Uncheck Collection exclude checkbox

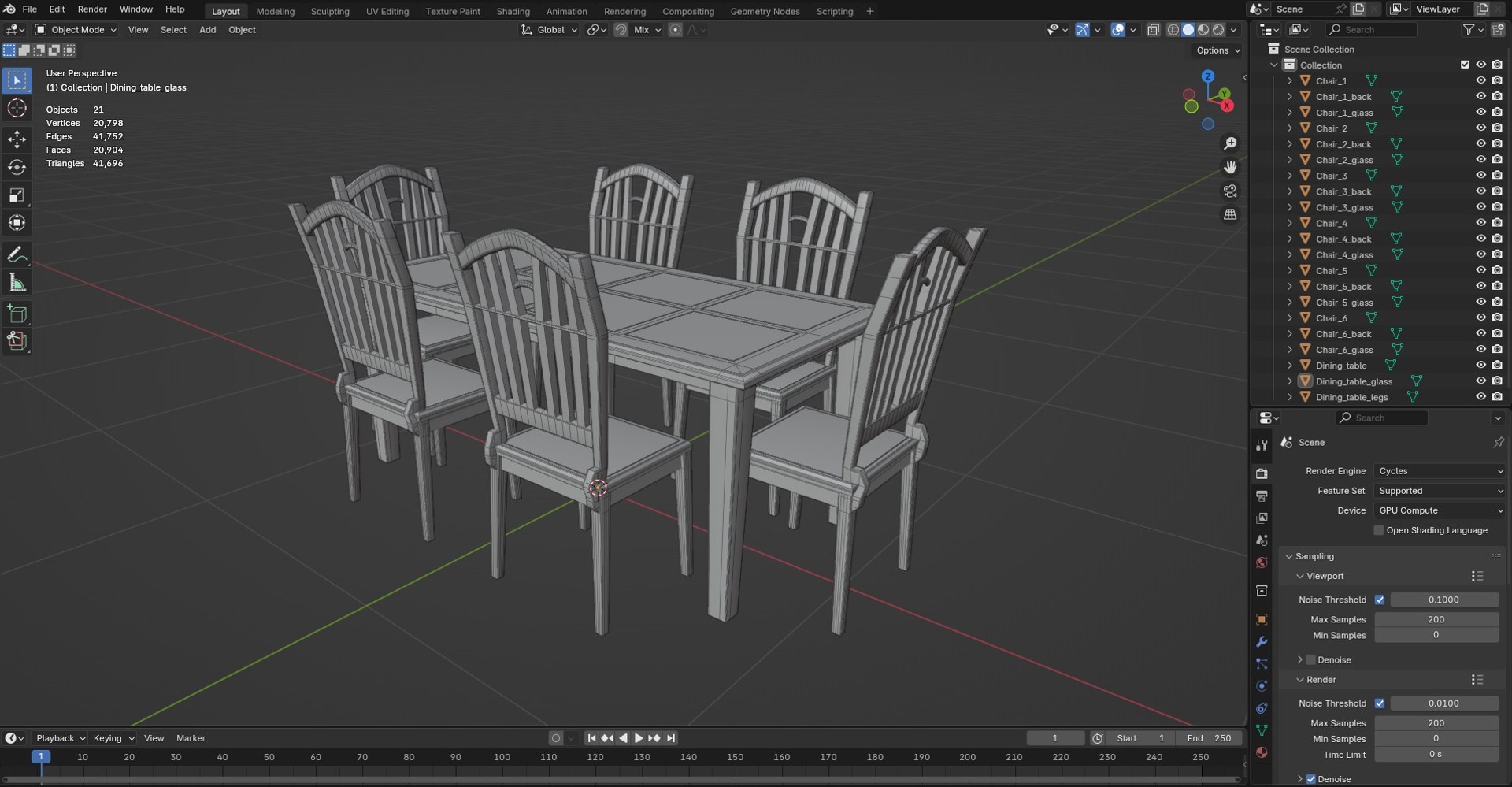click(1465, 65)
